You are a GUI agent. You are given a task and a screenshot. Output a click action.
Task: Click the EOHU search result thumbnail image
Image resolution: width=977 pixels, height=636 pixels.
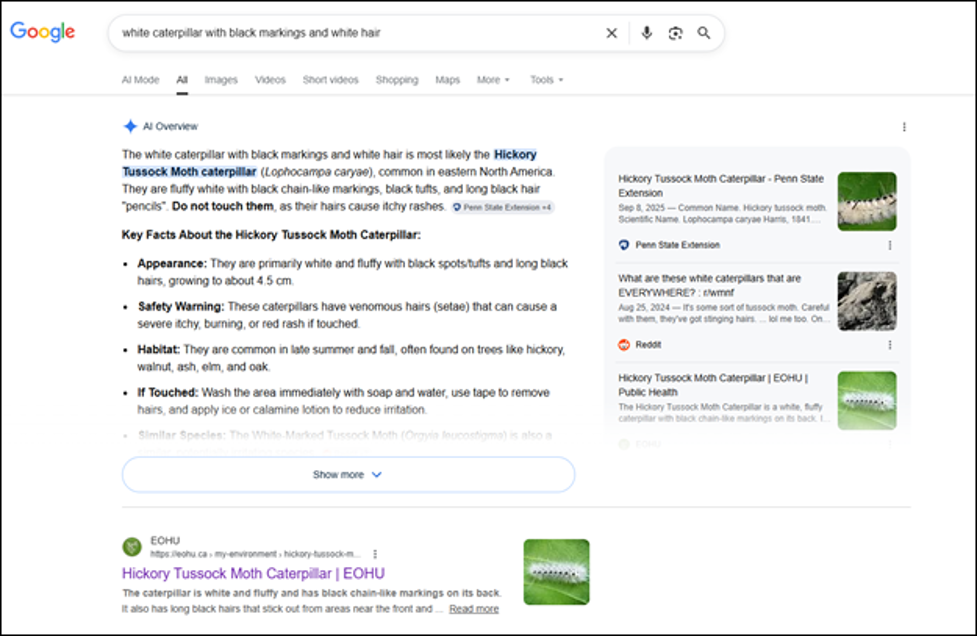point(556,572)
